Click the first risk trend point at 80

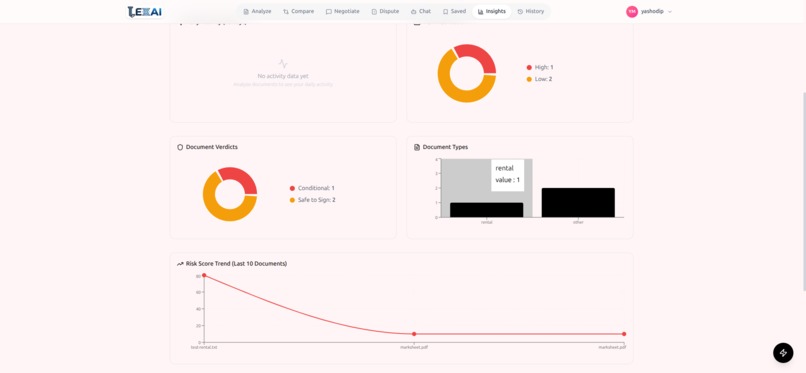point(204,275)
